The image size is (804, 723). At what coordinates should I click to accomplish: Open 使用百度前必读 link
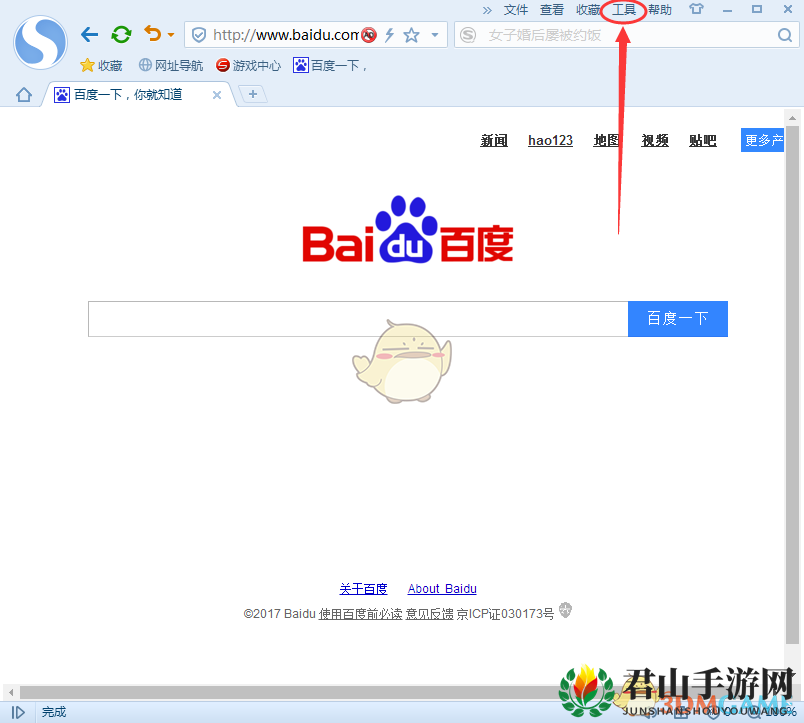coord(360,614)
